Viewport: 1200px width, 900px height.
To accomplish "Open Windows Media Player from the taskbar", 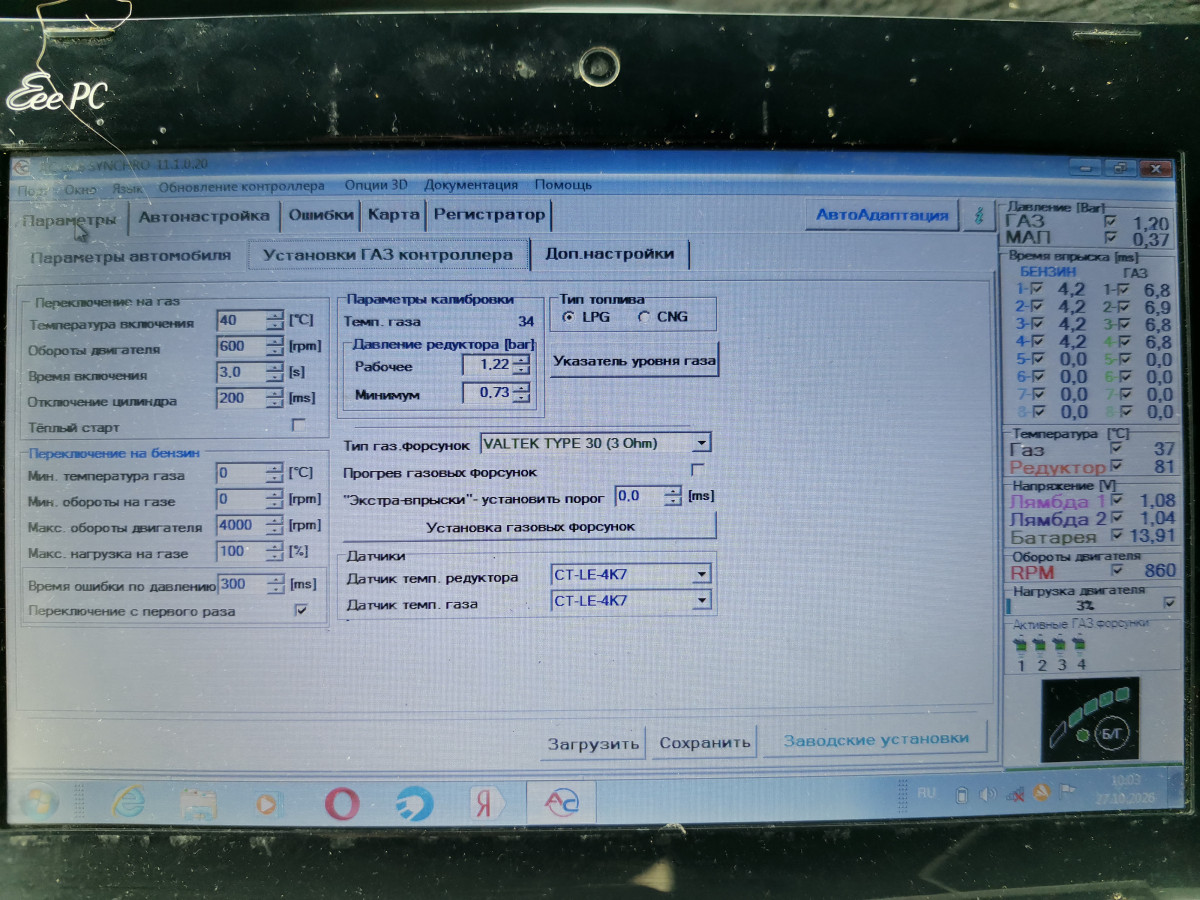I will [x=268, y=803].
